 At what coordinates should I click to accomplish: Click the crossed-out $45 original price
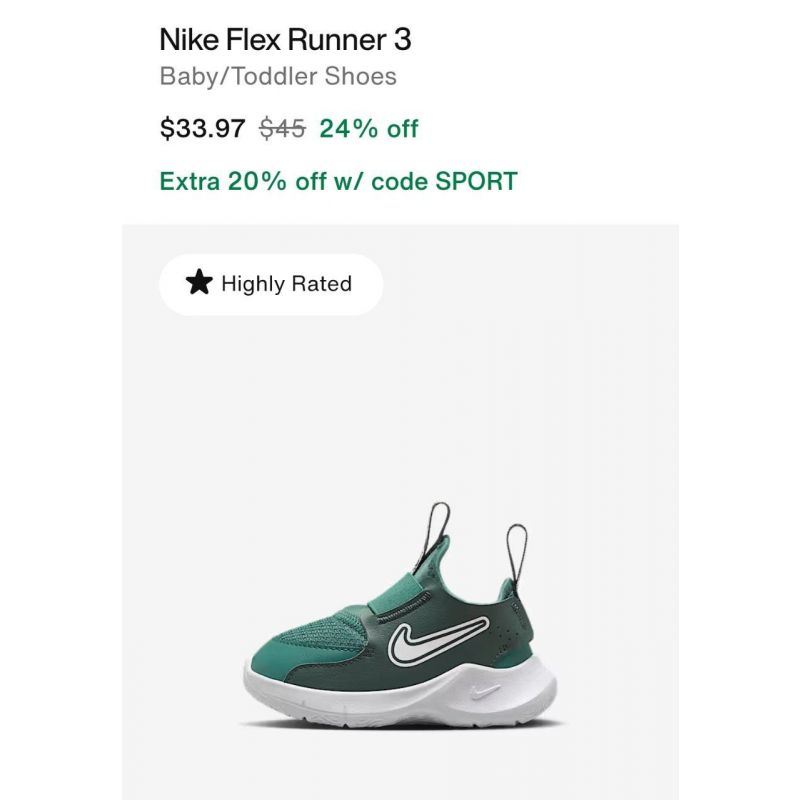[x=282, y=128]
